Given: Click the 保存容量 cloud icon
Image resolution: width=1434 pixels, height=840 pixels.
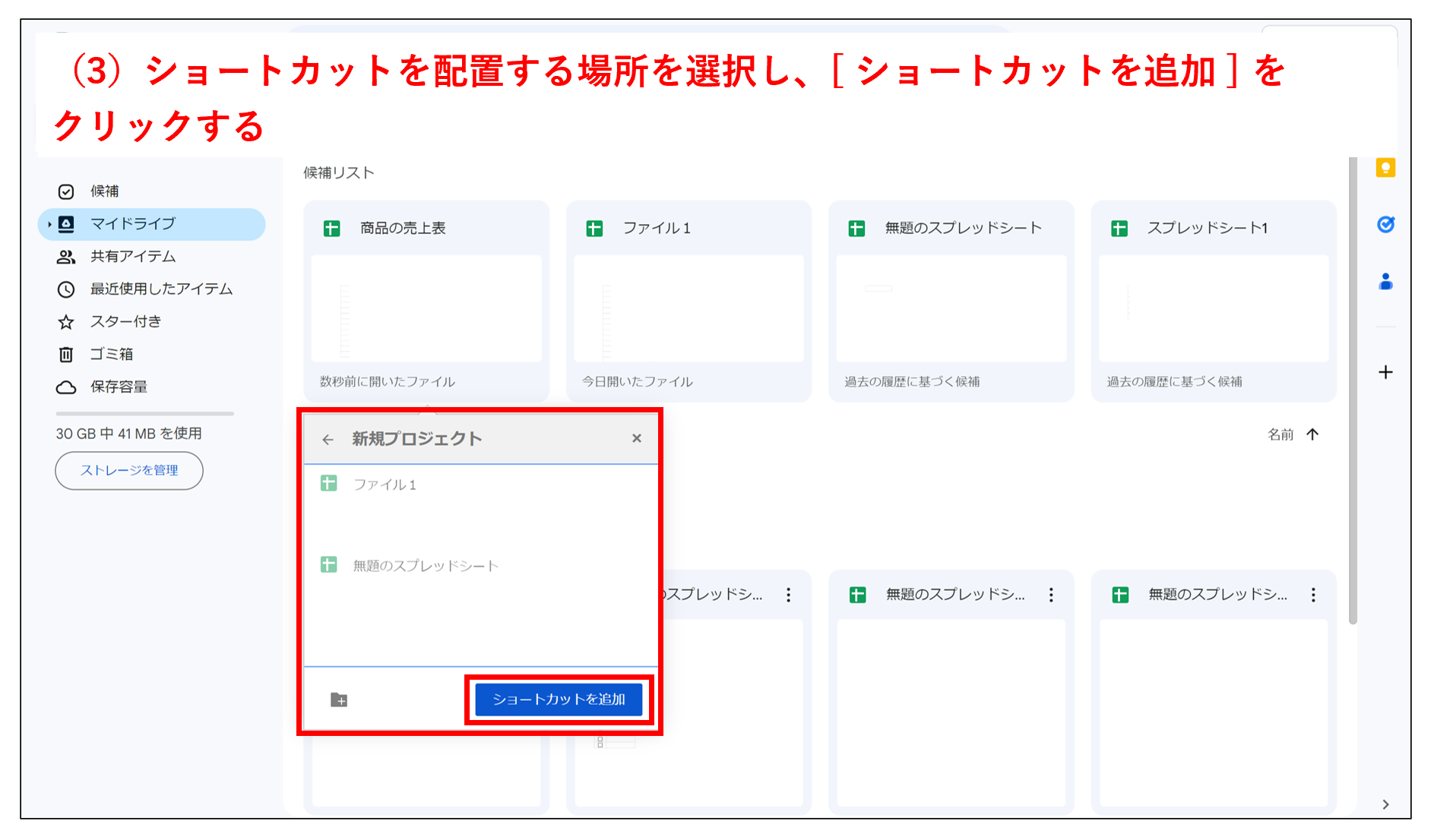Looking at the screenshot, I should [x=67, y=387].
